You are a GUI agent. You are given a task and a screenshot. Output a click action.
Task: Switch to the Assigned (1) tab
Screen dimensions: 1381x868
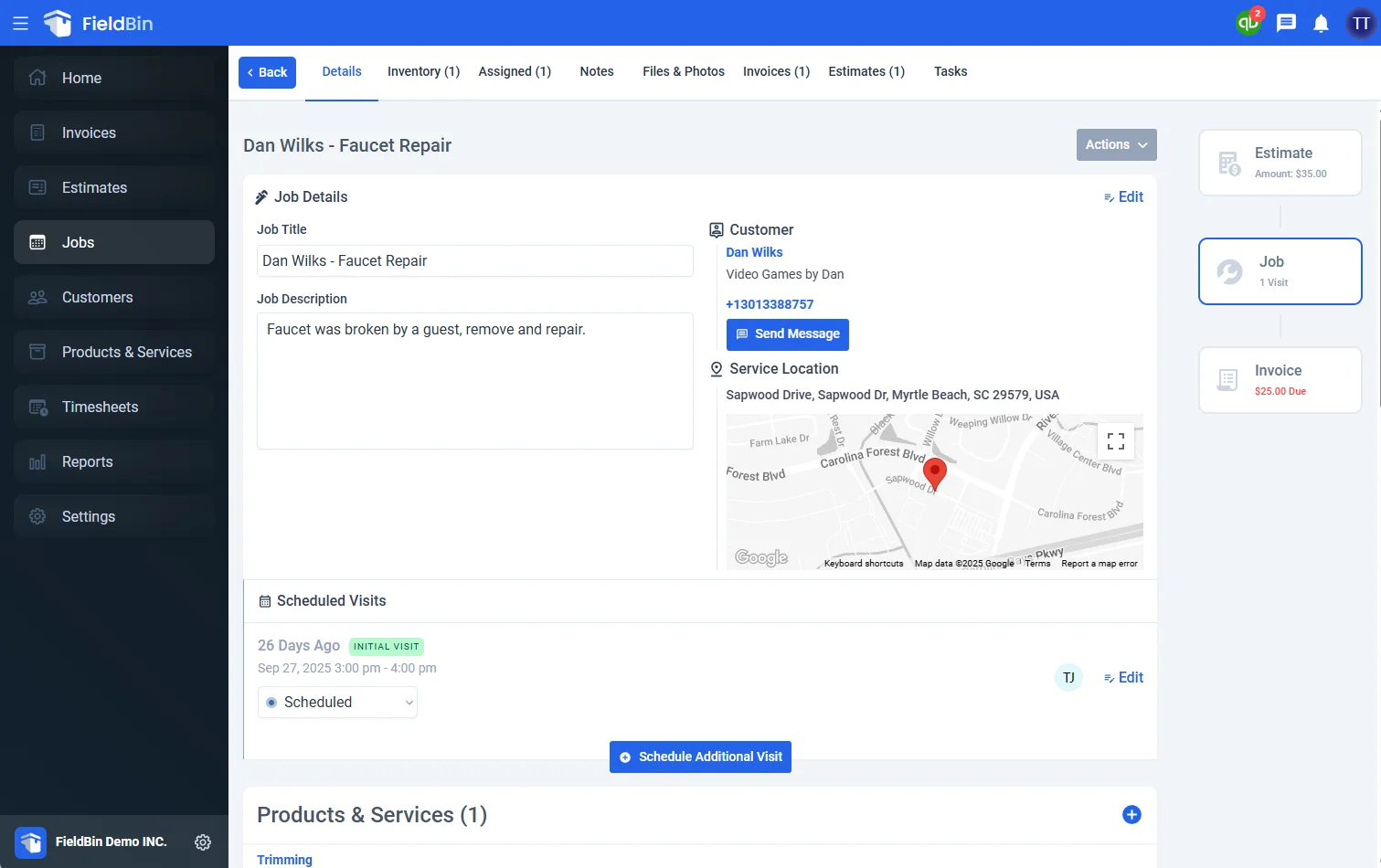515,71
